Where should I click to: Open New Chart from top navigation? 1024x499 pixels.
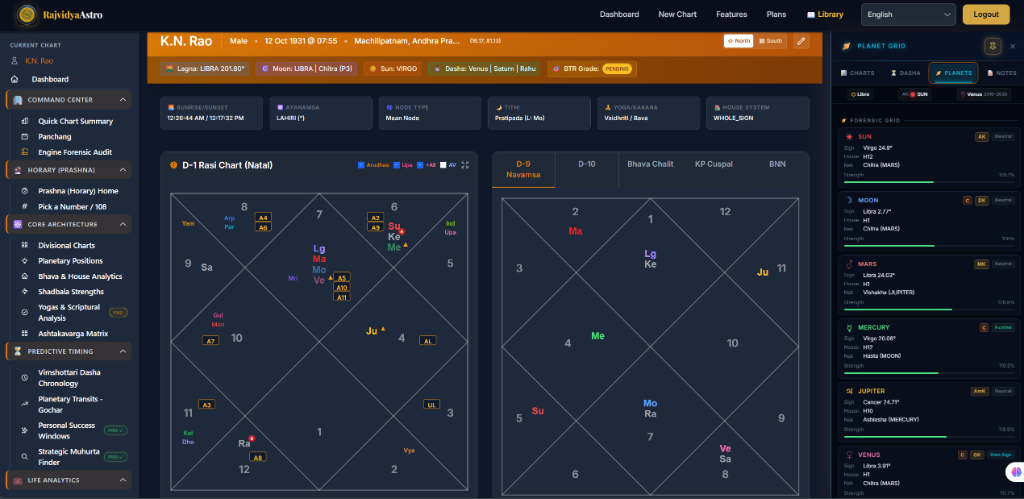[677, 15]
